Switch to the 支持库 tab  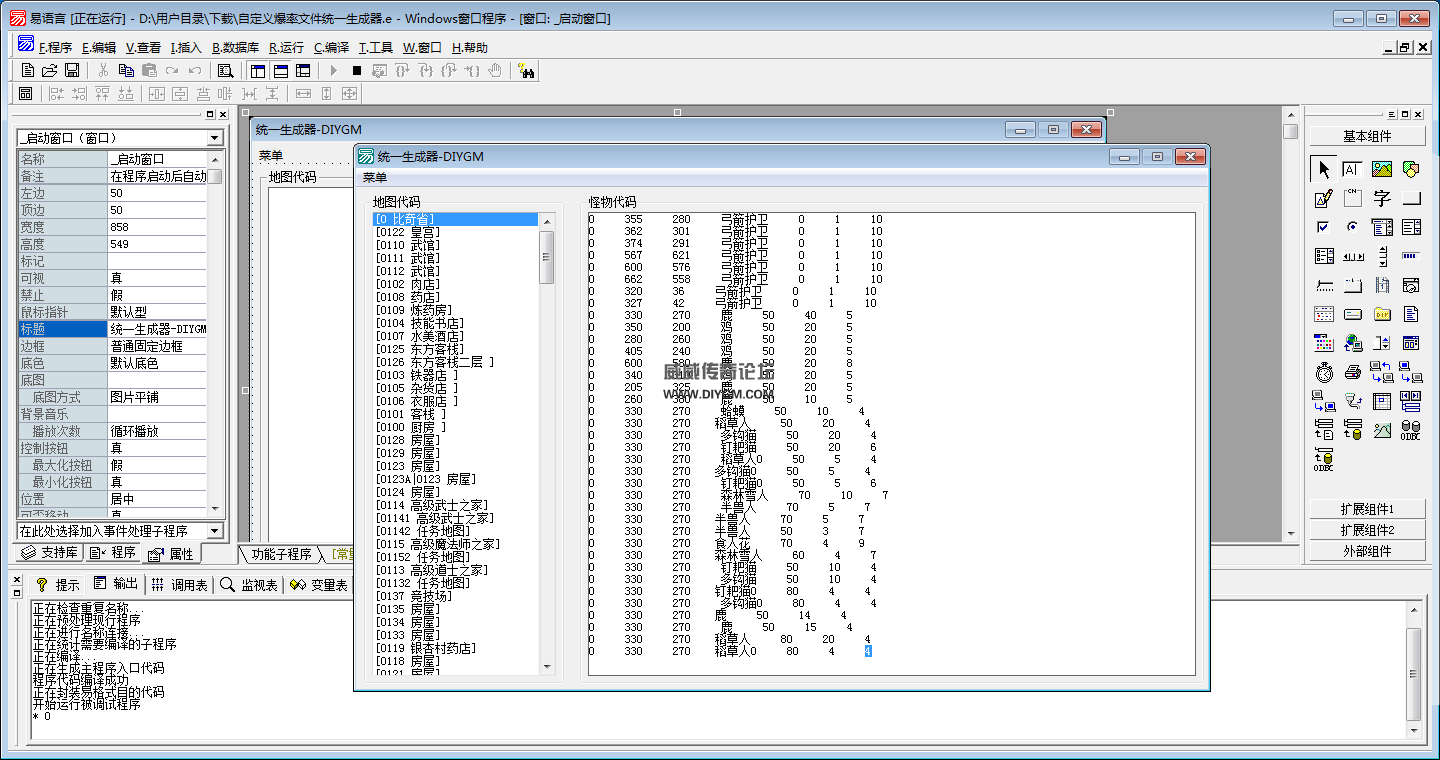coord(49,553)
